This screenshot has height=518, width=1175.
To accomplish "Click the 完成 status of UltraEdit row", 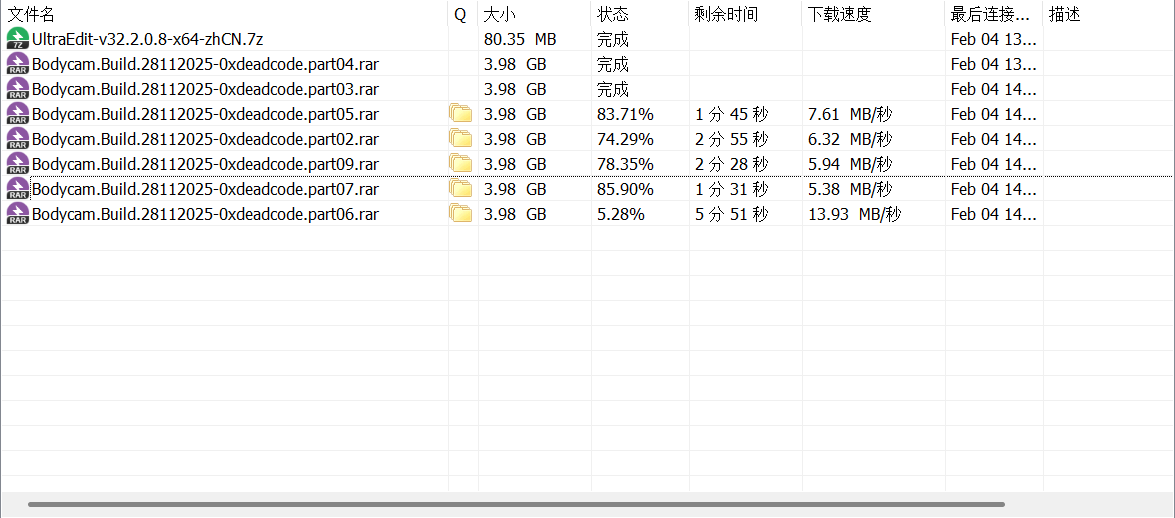I will pos(613,39).
